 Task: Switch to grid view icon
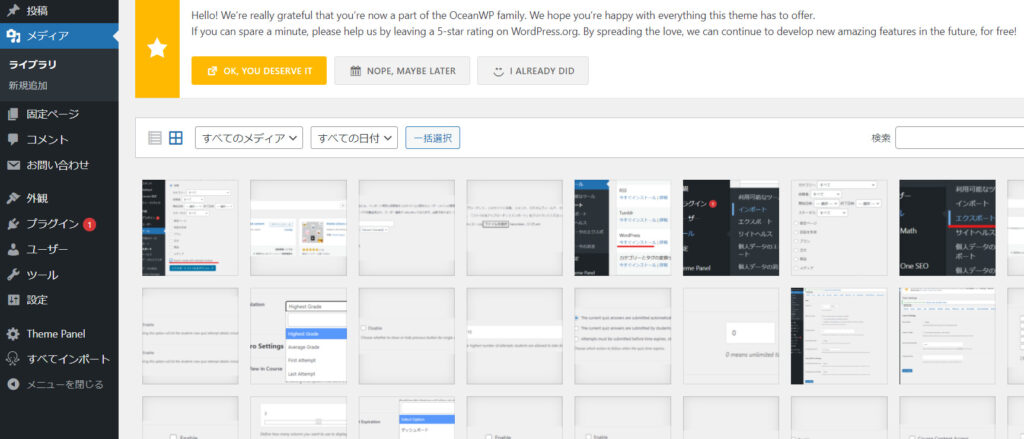(x=176, y=138)
